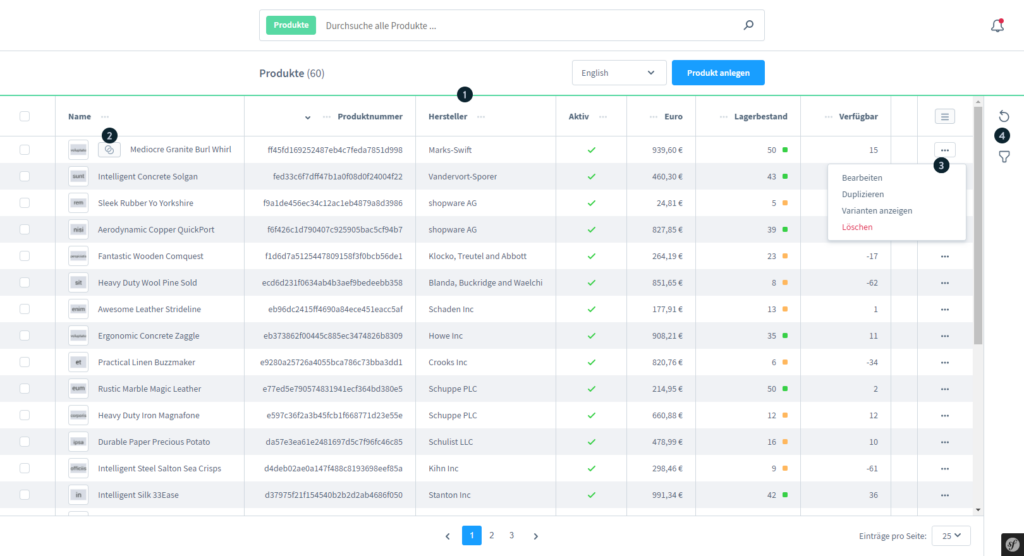
Task: Open the column settings list icon
Action: [944, 117]
